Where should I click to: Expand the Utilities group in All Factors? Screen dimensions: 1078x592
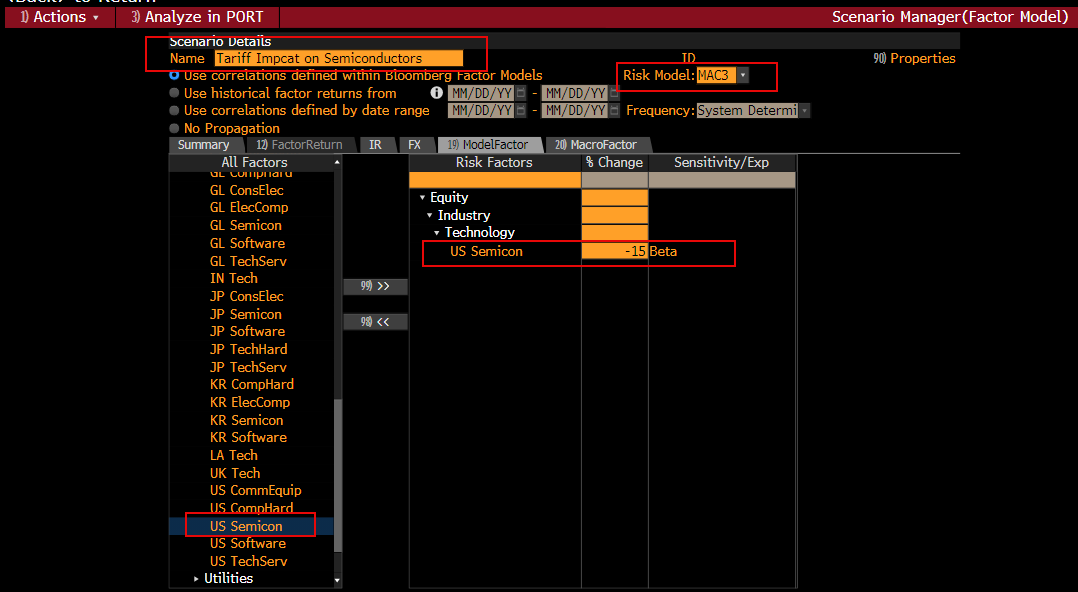tap(197, 579)
